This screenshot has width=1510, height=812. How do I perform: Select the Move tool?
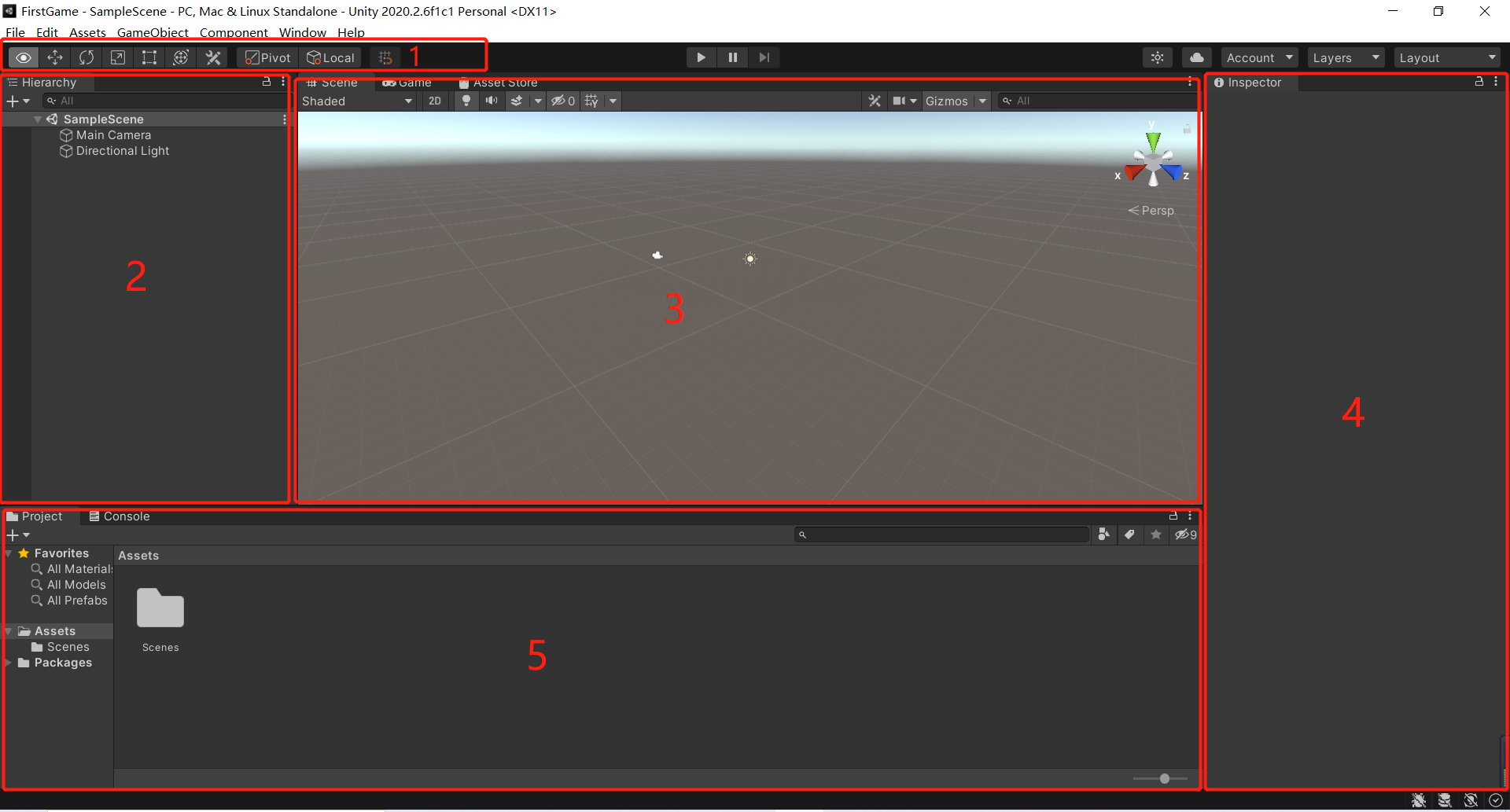point(54,57)
